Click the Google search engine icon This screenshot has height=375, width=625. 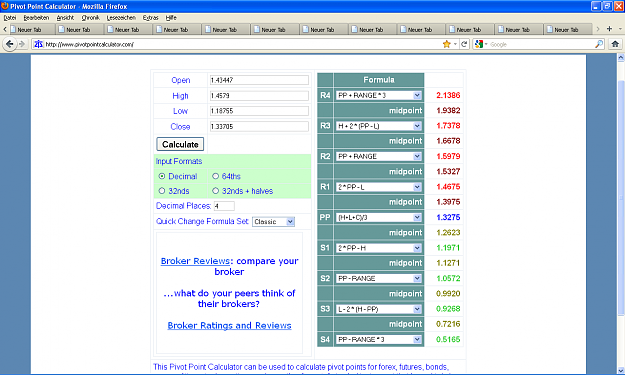pyautogui.click(x=479, y=44)
